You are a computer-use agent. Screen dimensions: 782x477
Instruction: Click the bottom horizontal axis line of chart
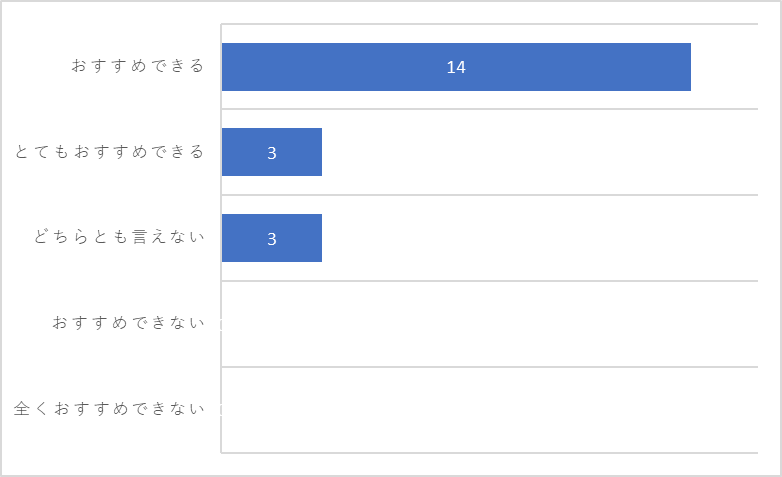pyautogui.click(x=490, y=453)
